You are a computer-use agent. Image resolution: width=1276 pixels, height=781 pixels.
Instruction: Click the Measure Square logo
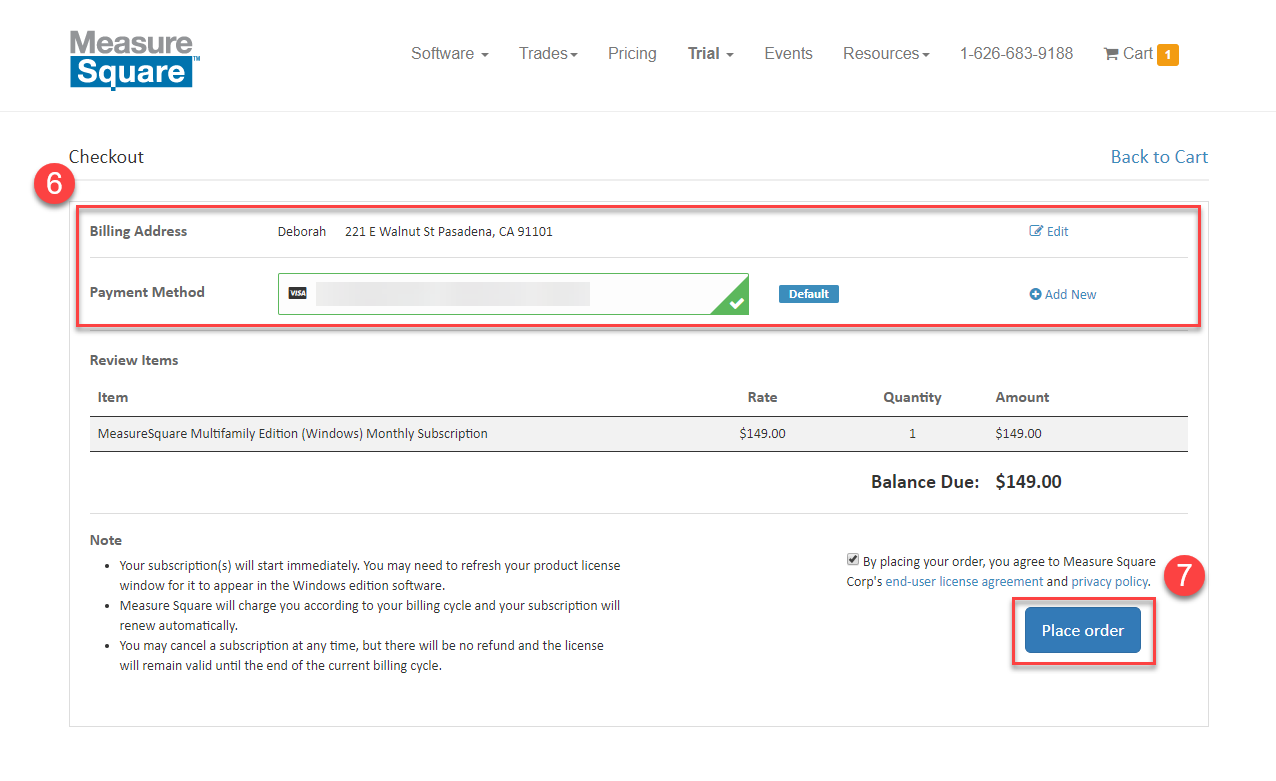pos(135,59)
